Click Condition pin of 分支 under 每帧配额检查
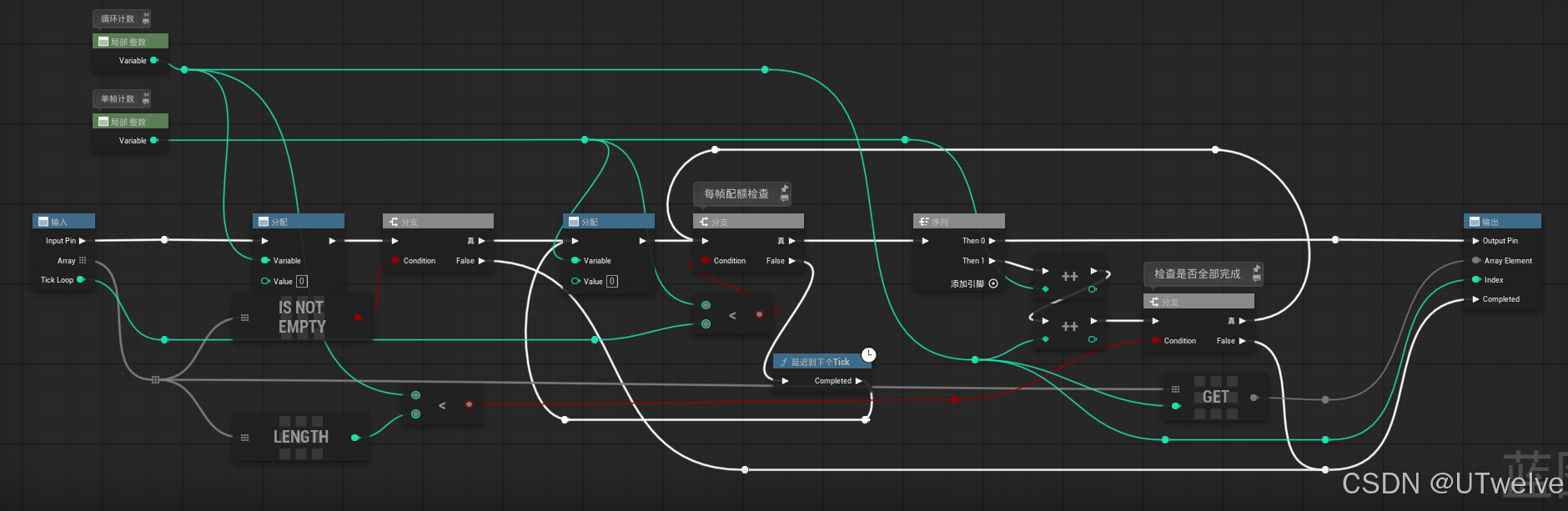This screenshot has width=1568, height=511. click(x=705, y=260)
